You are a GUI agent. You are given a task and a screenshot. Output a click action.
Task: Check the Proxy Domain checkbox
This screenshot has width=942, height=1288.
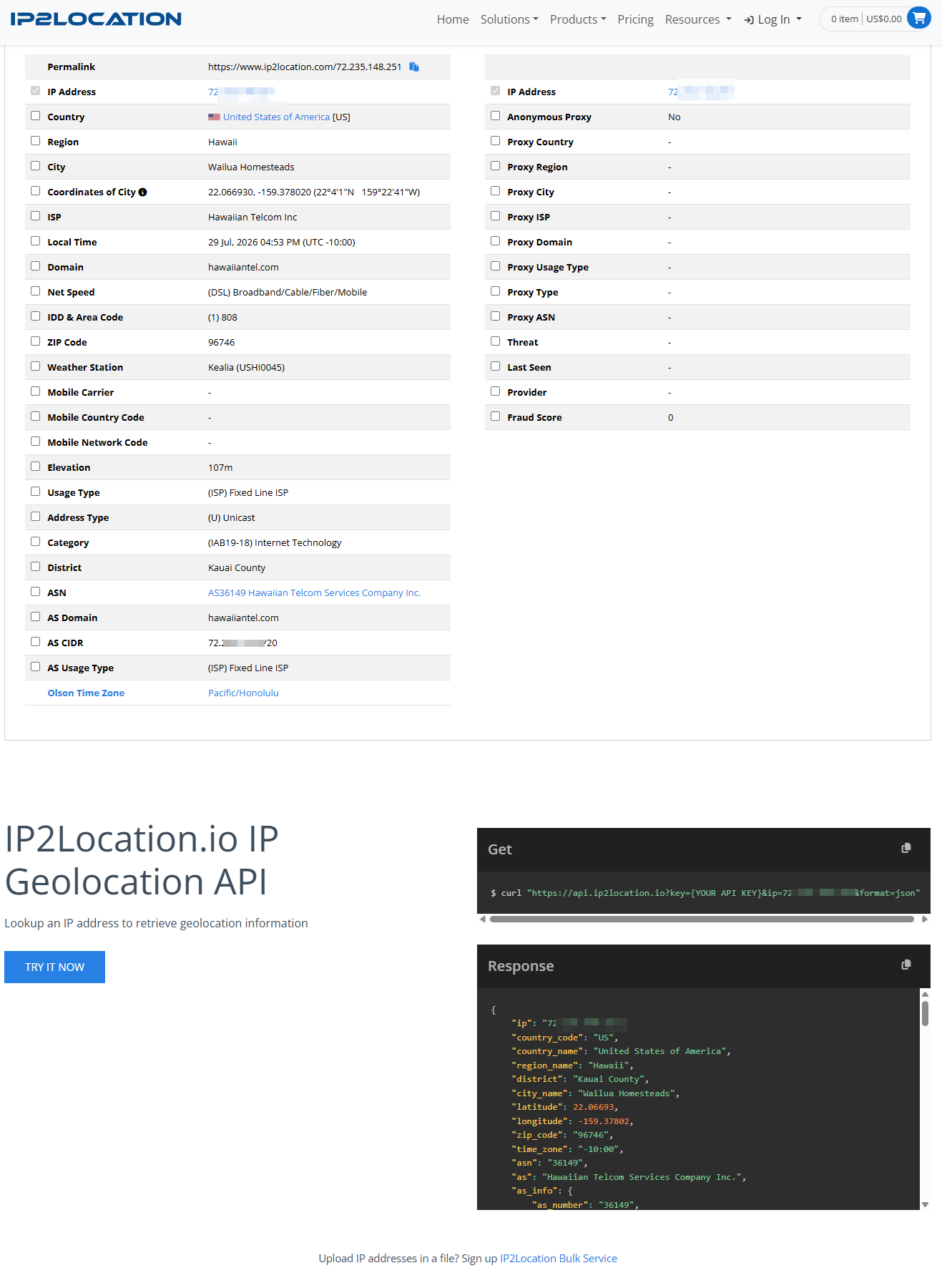tap(495, 241)
